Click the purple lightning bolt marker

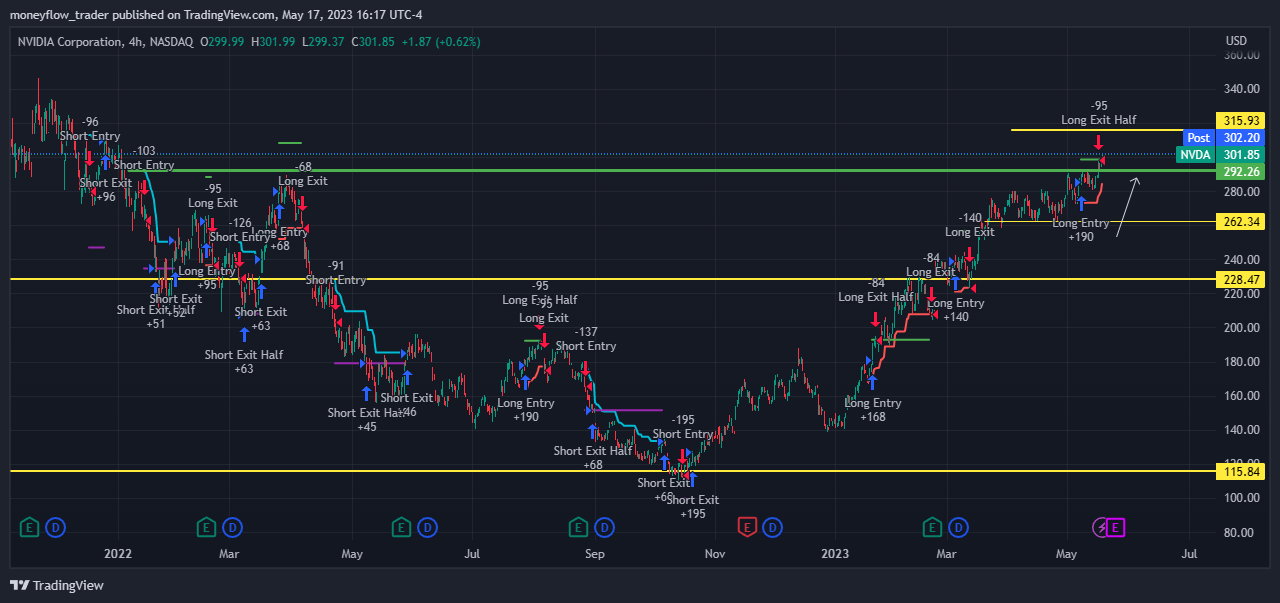click(x=1100, y=526)
